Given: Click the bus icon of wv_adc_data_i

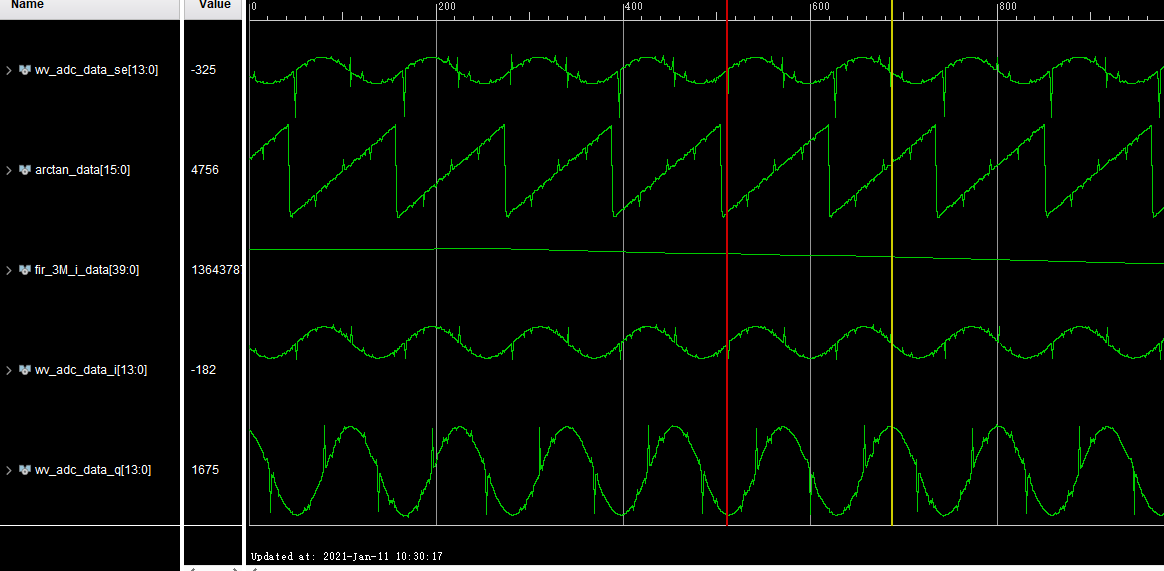Looking at the screenshot, I should (24, 370).
